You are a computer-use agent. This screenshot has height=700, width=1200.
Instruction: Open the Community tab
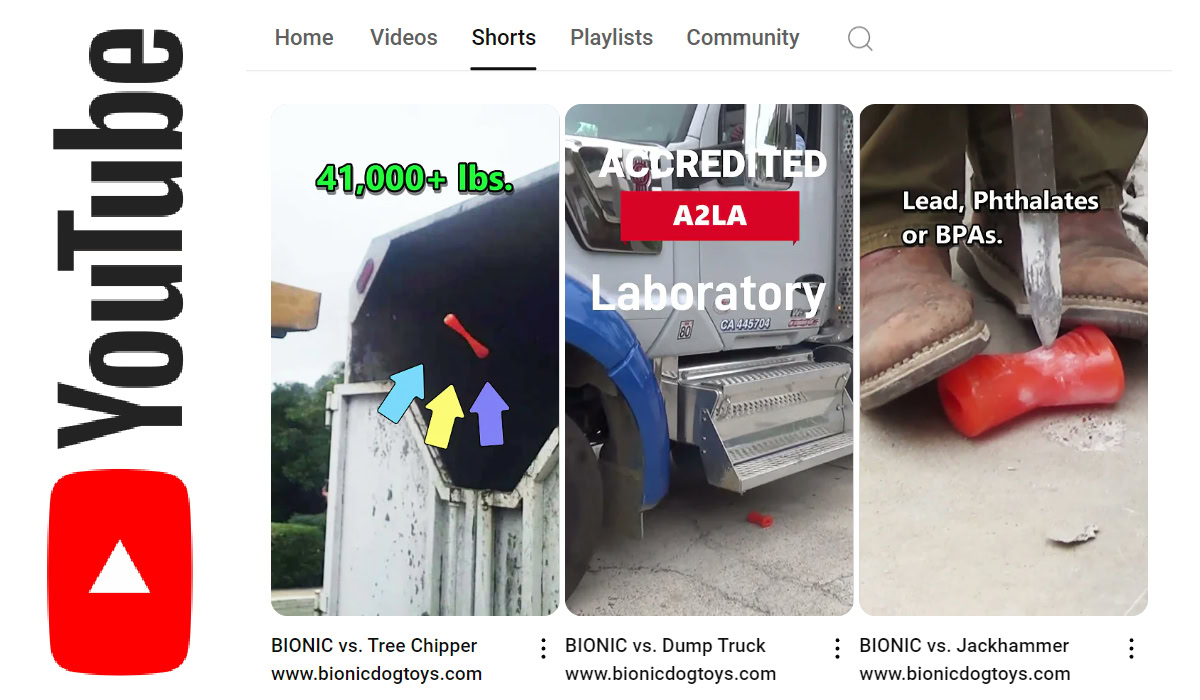pos(743,38)
